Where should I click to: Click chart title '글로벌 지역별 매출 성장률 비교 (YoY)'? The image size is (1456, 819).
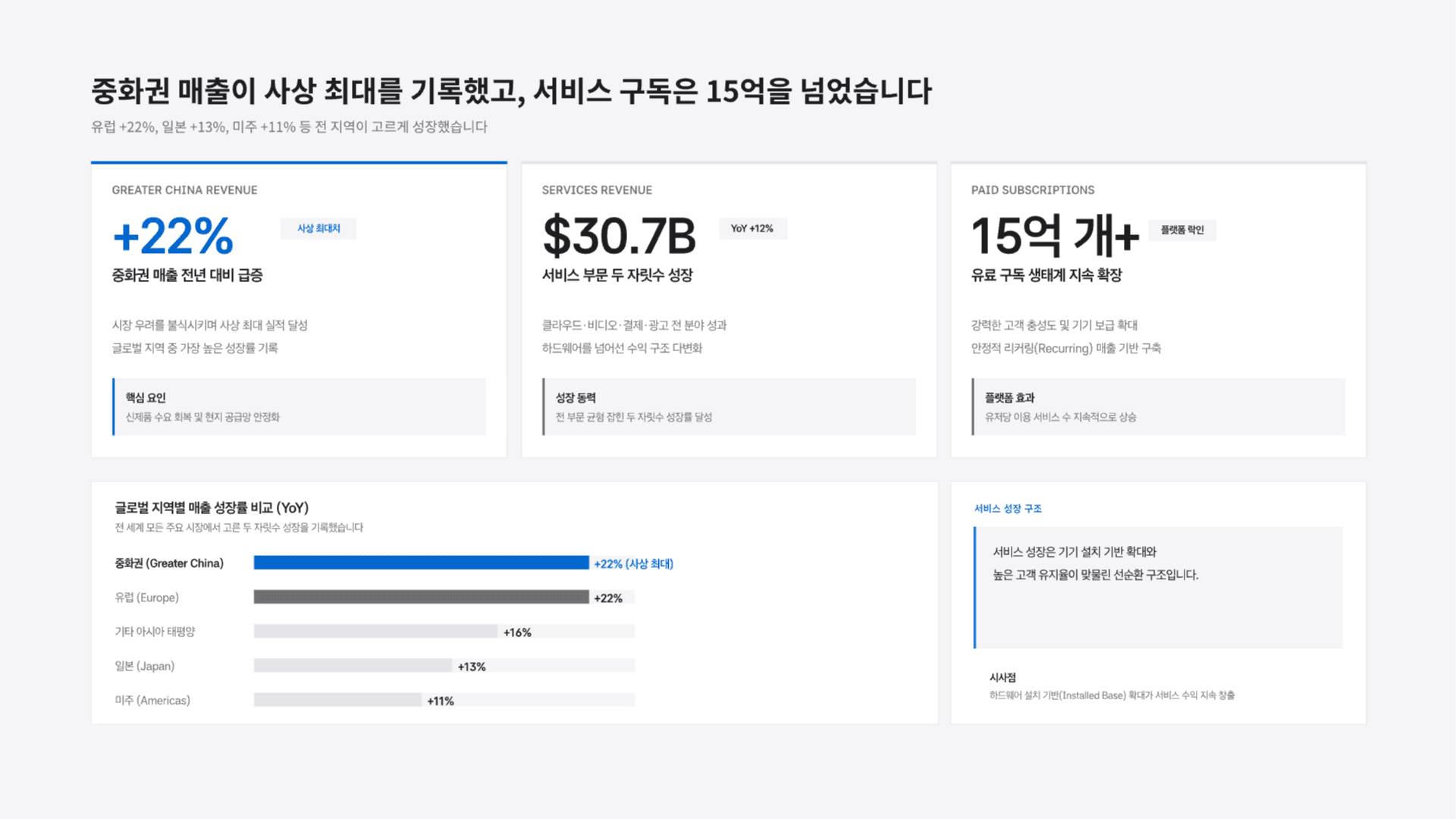click(x=212, y=508)
